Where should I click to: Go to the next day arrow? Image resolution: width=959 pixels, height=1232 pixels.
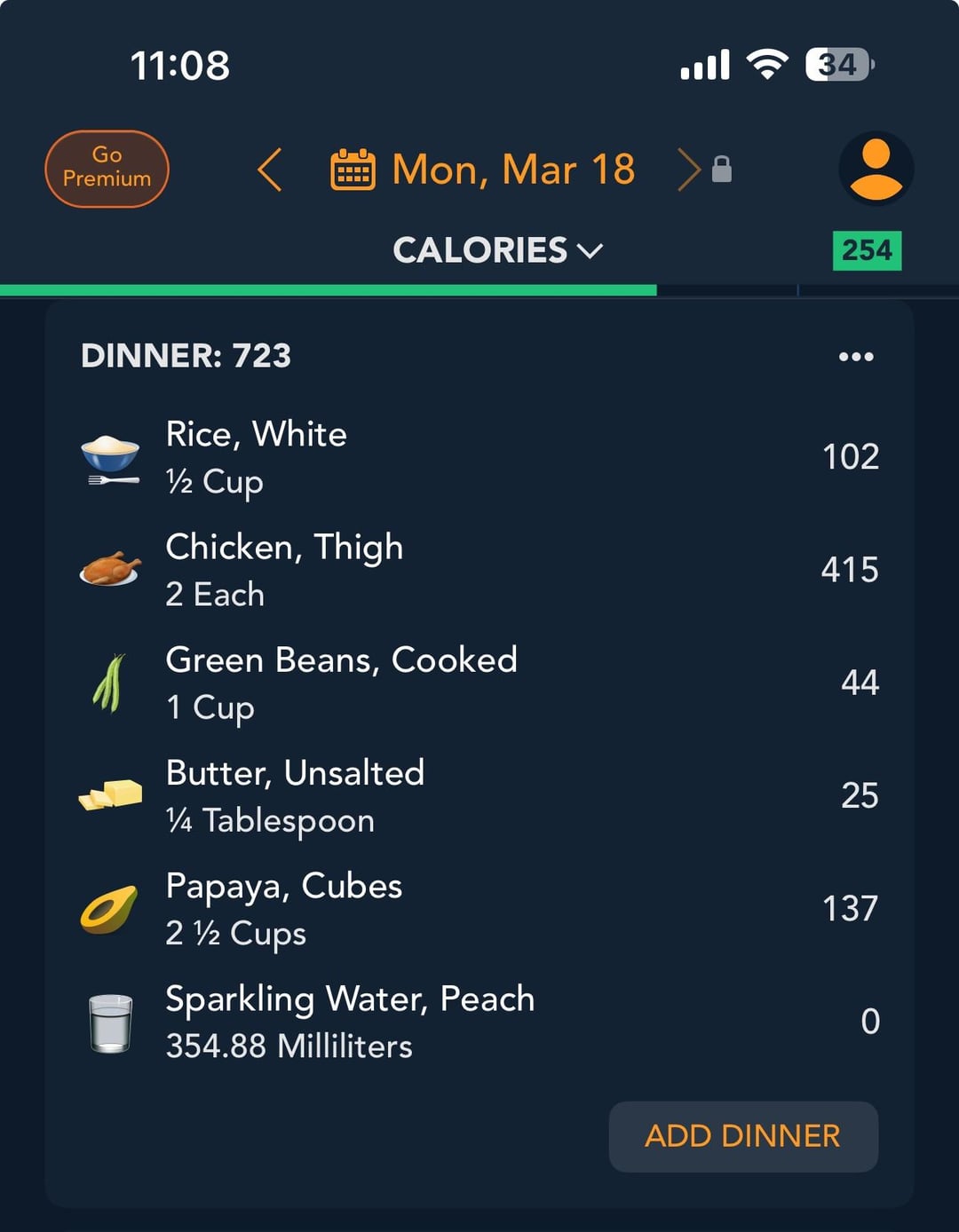point(688,170)
